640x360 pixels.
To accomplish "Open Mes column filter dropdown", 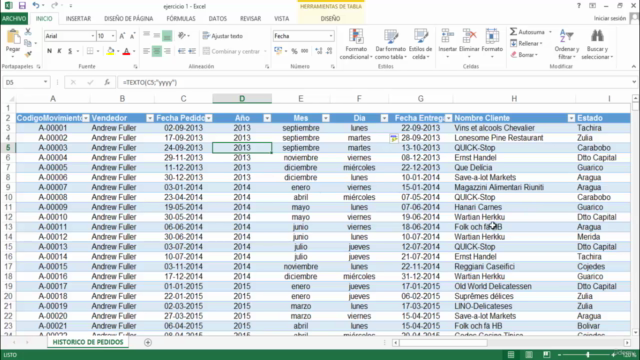I will pyautogui.click(x=326, y=118).
